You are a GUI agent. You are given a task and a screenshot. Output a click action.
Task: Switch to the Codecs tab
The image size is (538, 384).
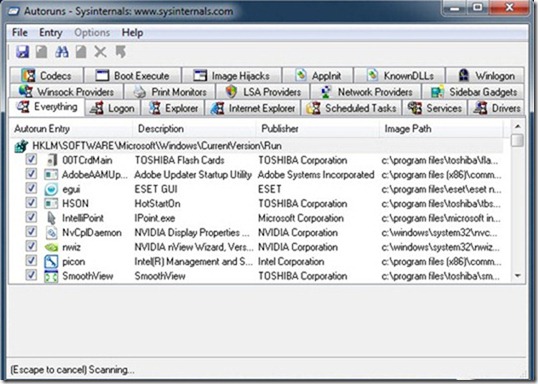pyautogui.click(x=47, y=75)
